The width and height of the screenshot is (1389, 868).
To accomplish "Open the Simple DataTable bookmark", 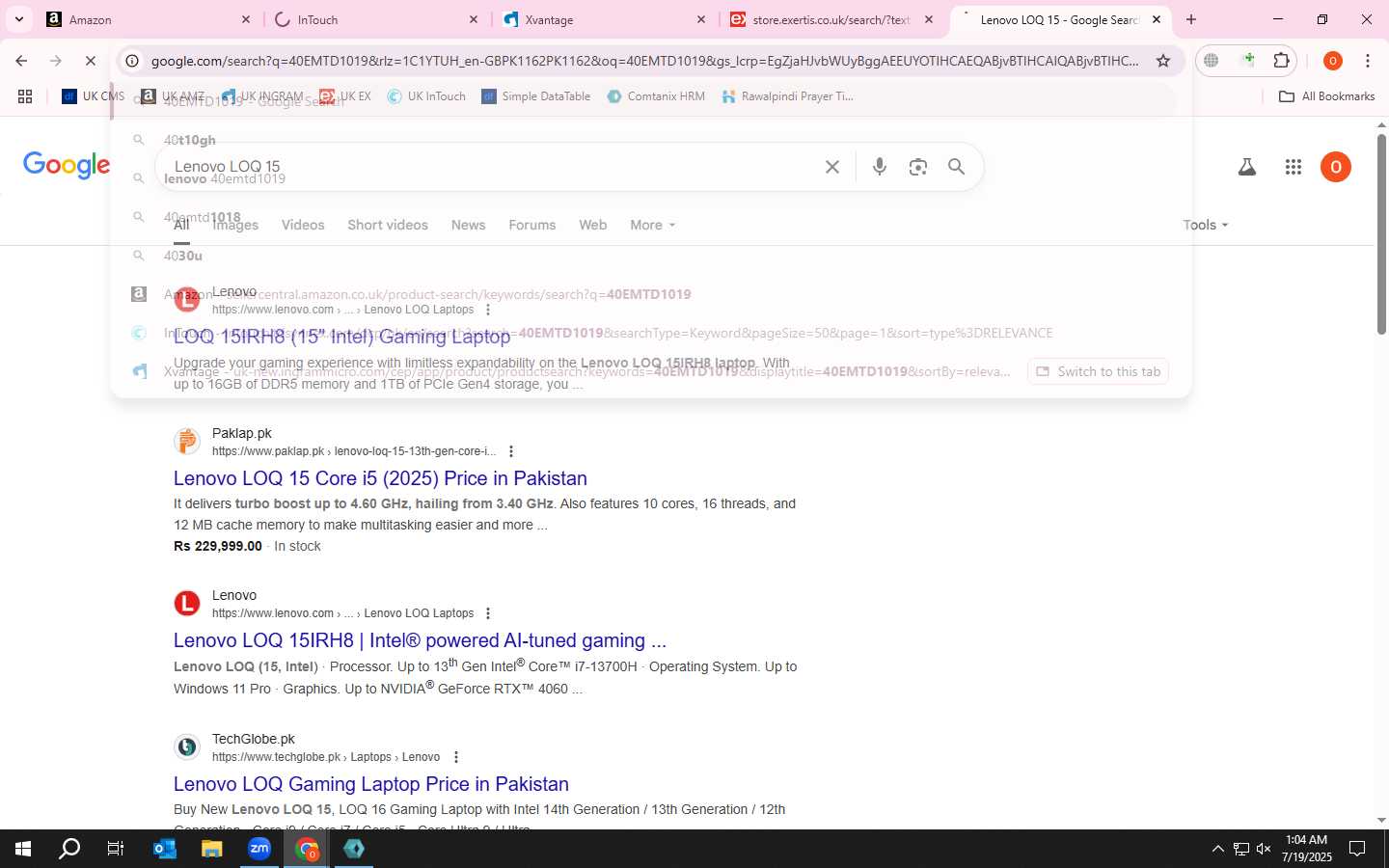I will tap(535, 96).
